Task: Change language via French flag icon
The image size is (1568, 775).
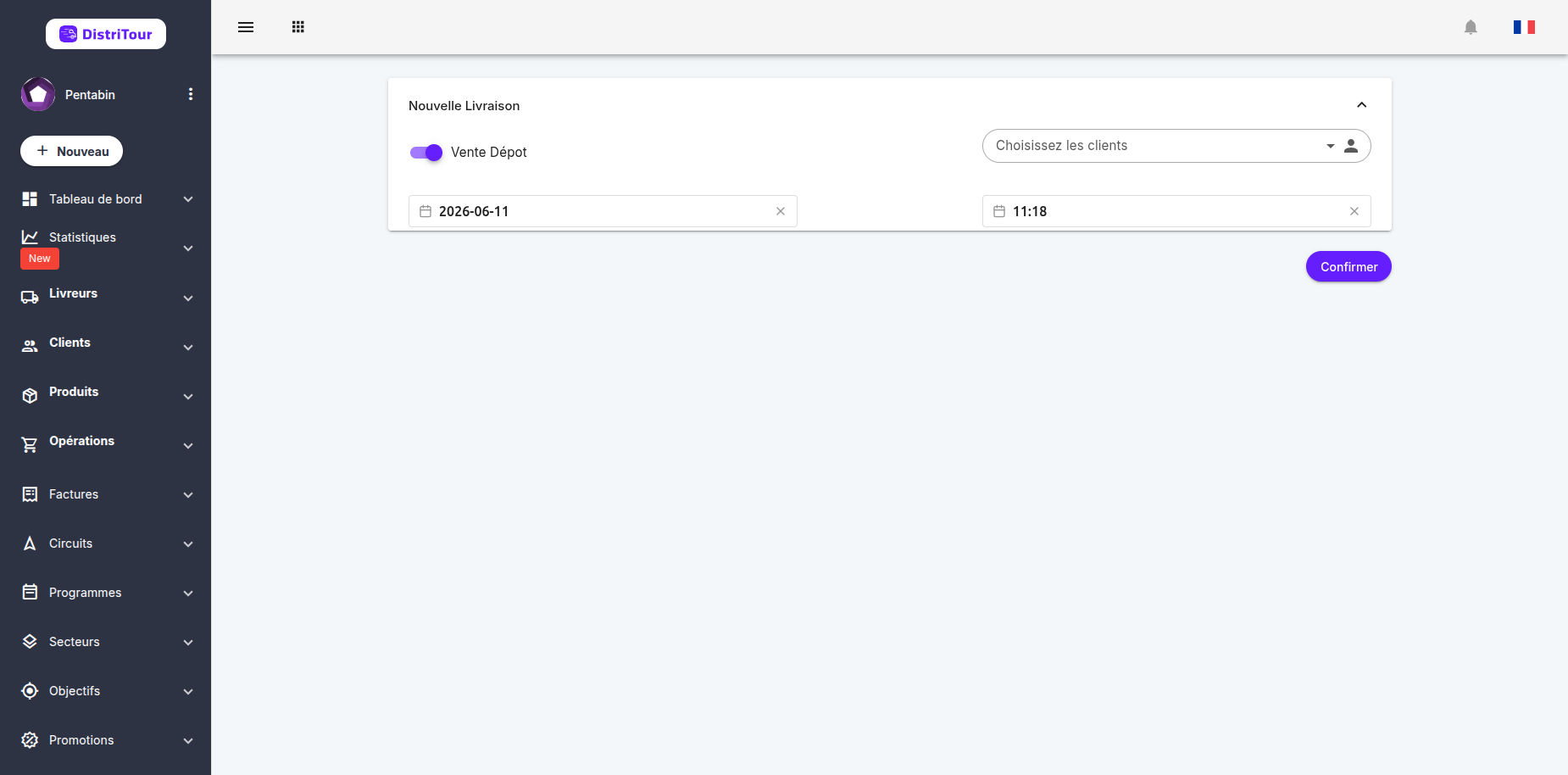Action: (x=1524, y=27)
